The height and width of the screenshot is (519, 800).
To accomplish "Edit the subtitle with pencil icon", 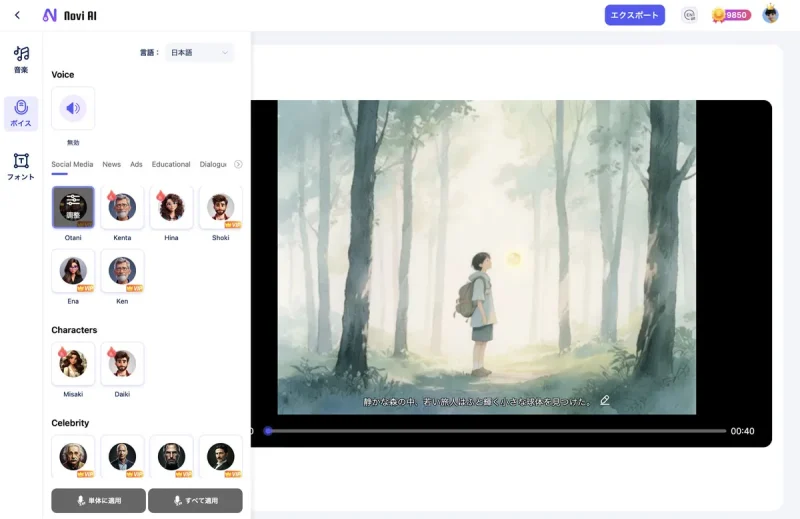I will 605,400.
